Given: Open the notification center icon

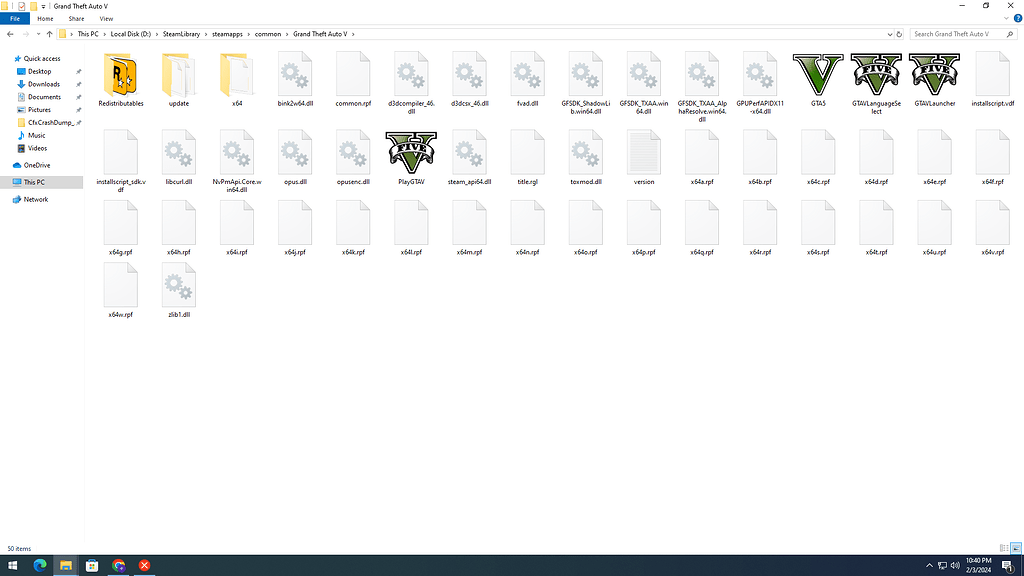Looking at the screenshot, I should click(1008, 566).
